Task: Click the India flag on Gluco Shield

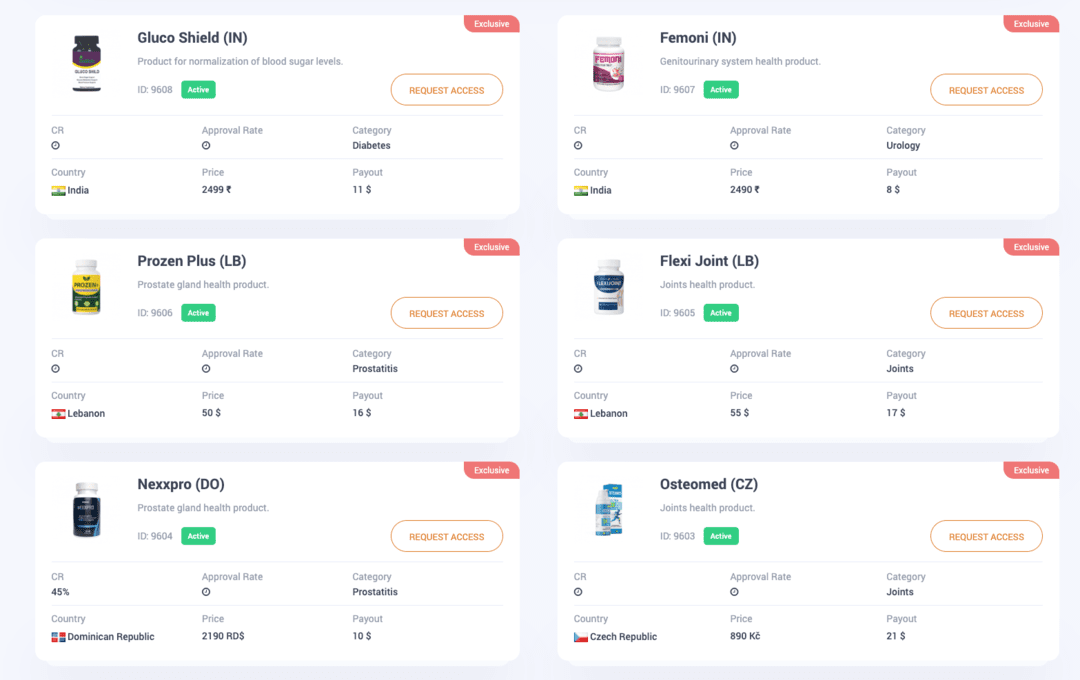Action: [x=59, y=190]
